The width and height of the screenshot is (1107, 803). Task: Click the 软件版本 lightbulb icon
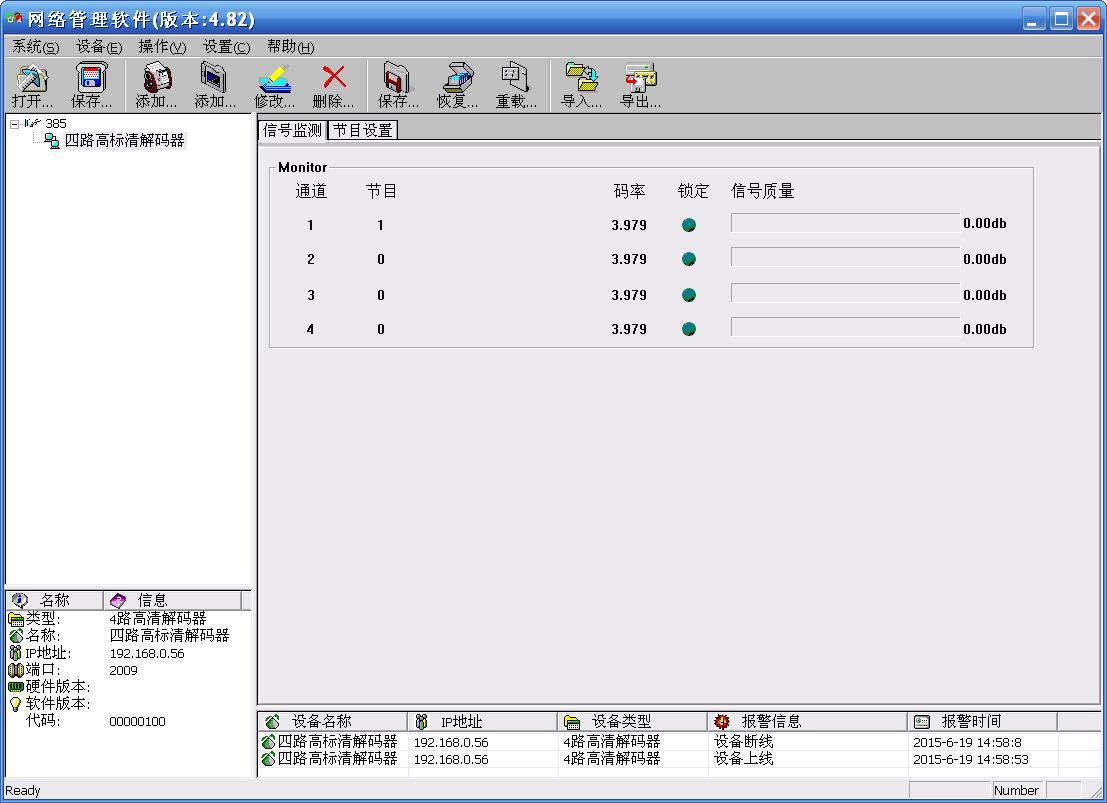16,704
